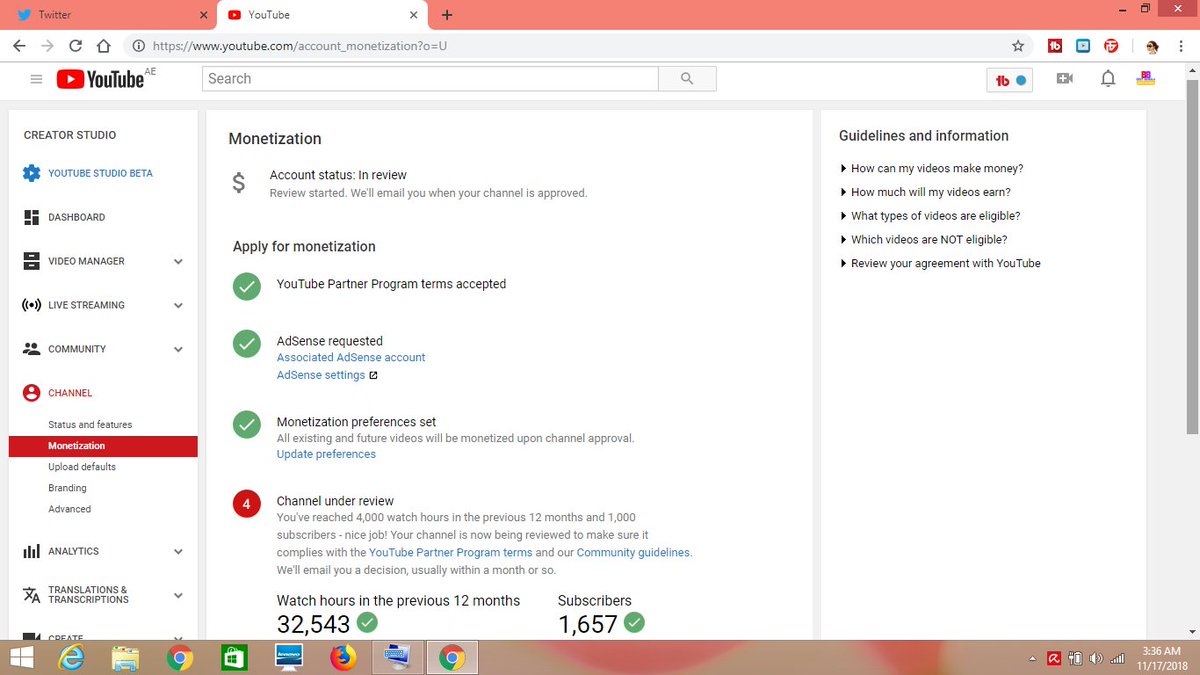This screenshot has width=1200, height=675.
Task: Open YouTube Partner Program terms link
Action: coord(450,552)
